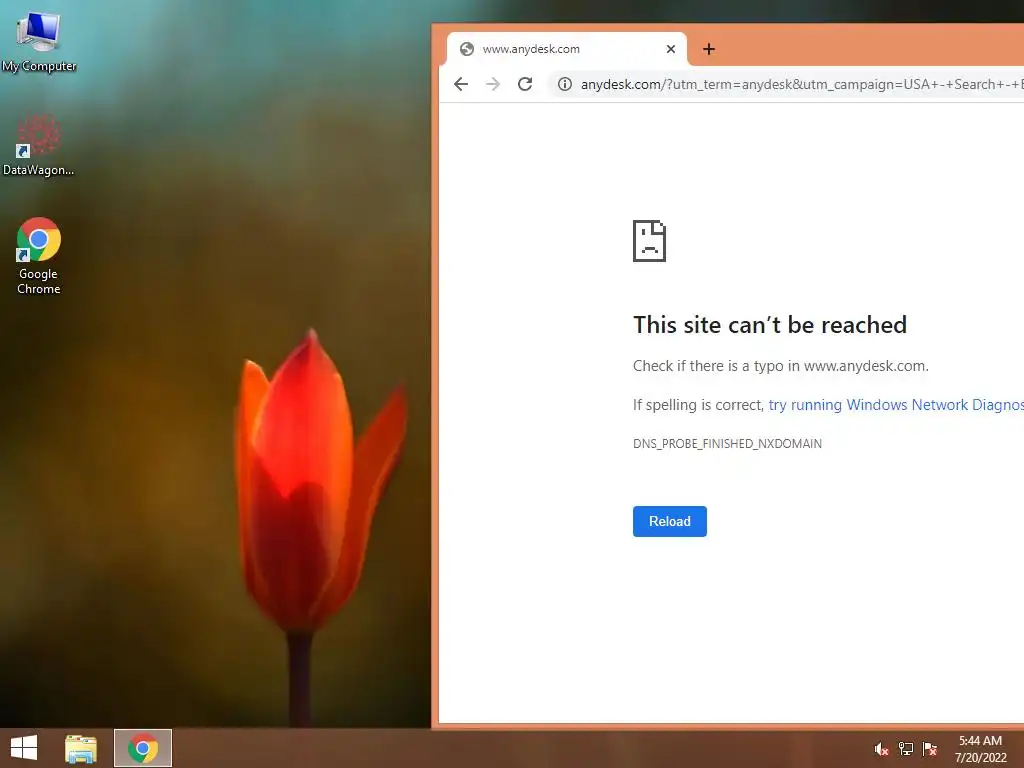1024x768 pixels.
Task: Go back in Chrome browser
Action: [x=461, y=84]
